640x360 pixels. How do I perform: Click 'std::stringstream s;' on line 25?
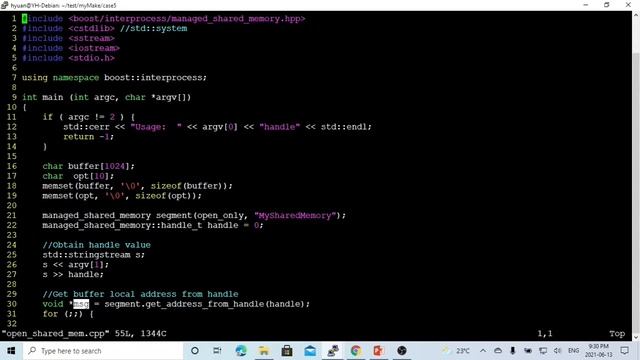click(93, 255)
